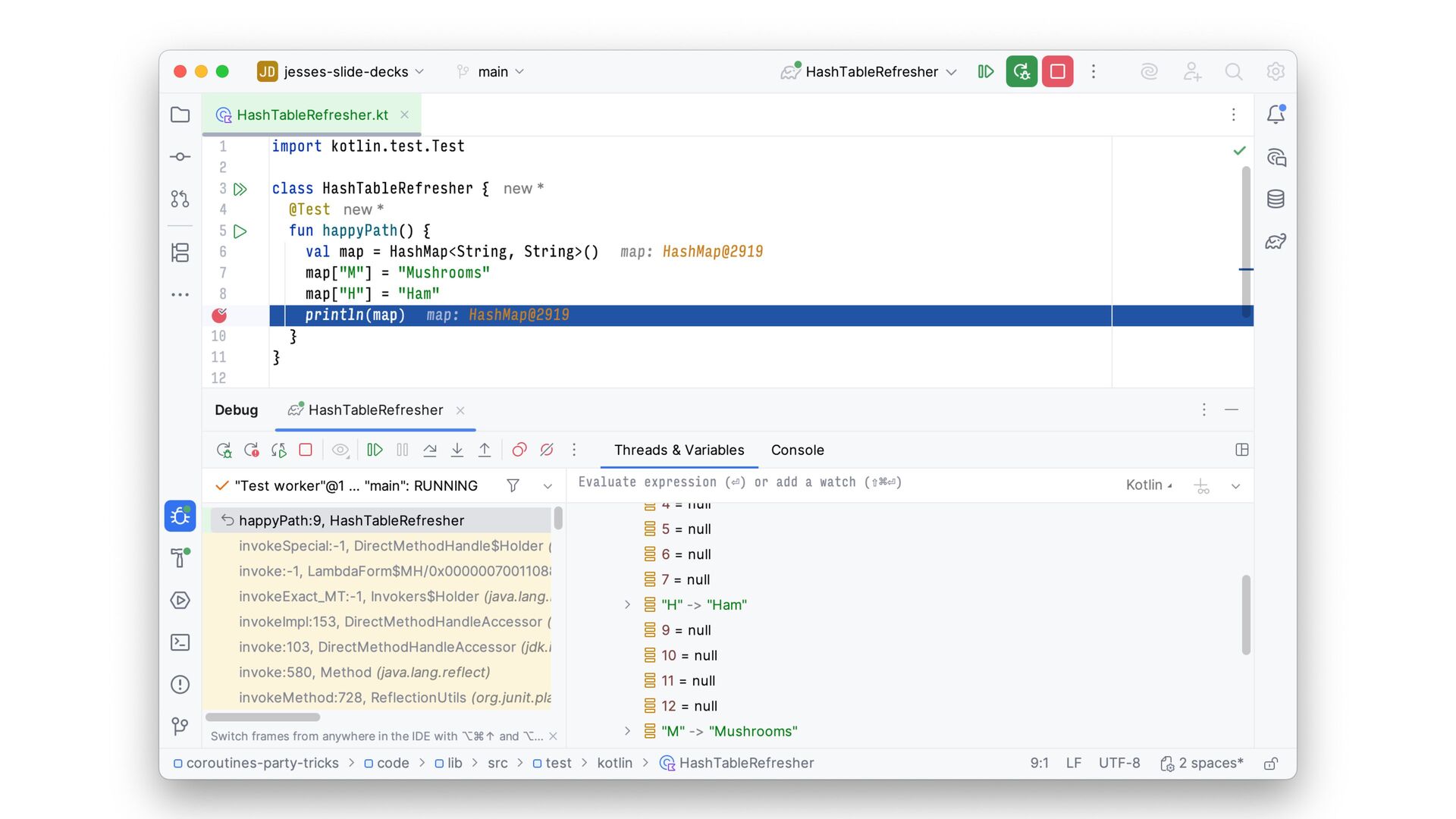Open the Pull Requests tool window
Screen dimensions: 1456x819
click(x=180, y=199)
